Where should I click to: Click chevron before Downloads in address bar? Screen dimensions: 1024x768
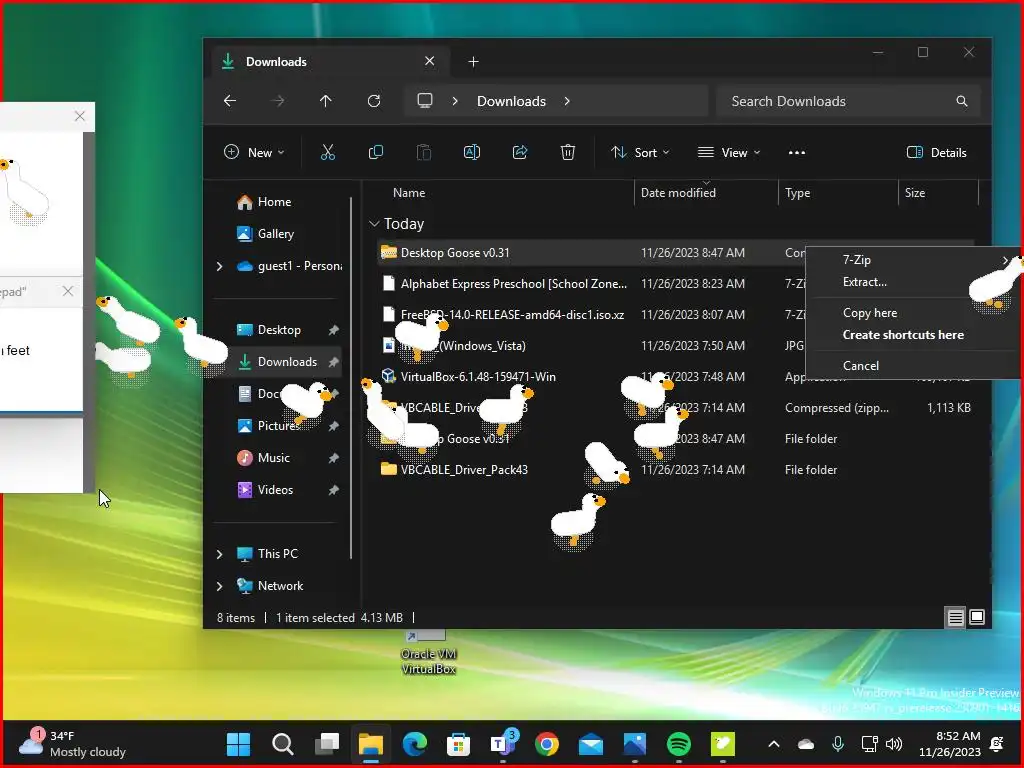coord(455,101)
